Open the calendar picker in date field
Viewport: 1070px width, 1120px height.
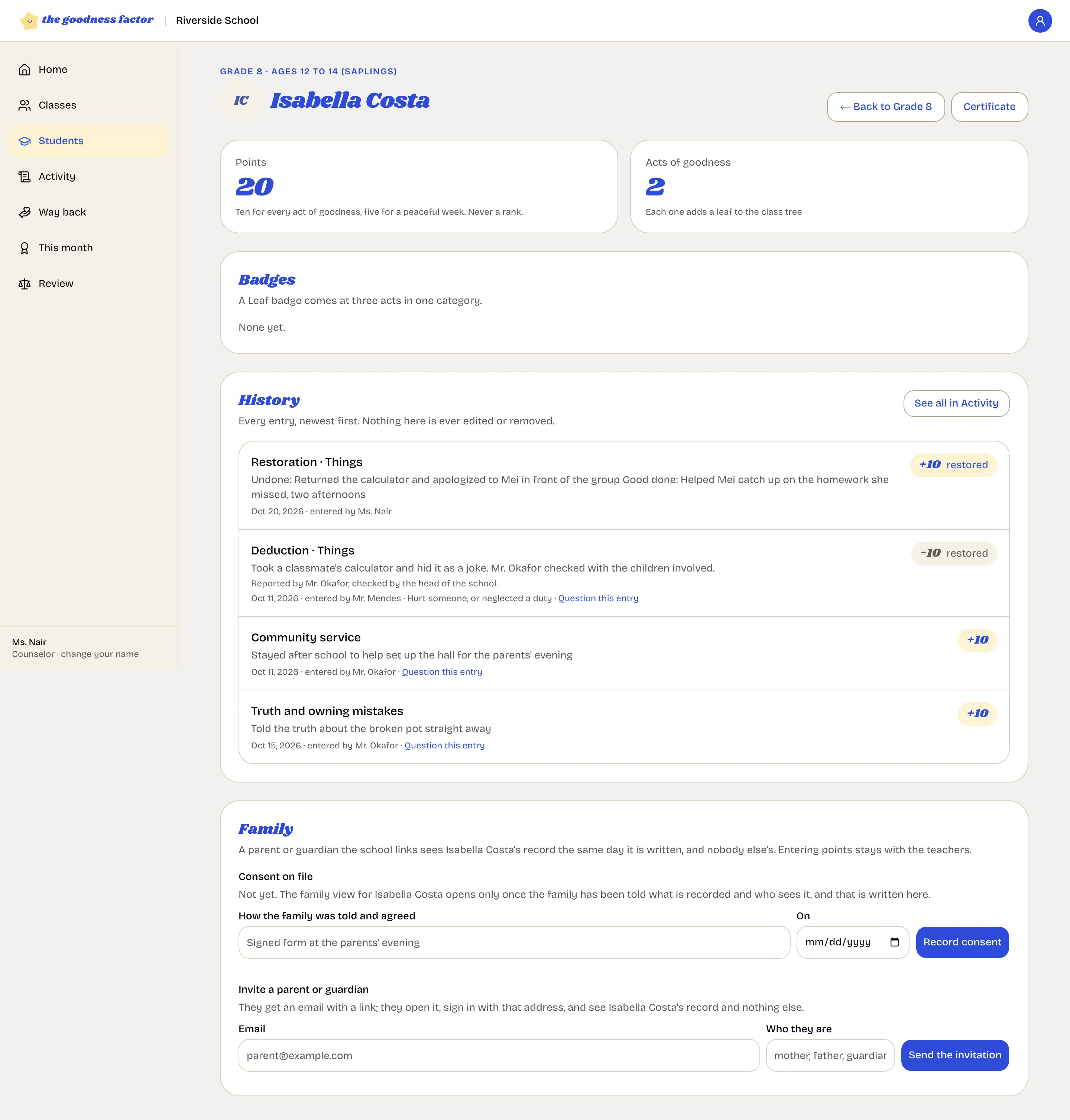click(894, 942)
